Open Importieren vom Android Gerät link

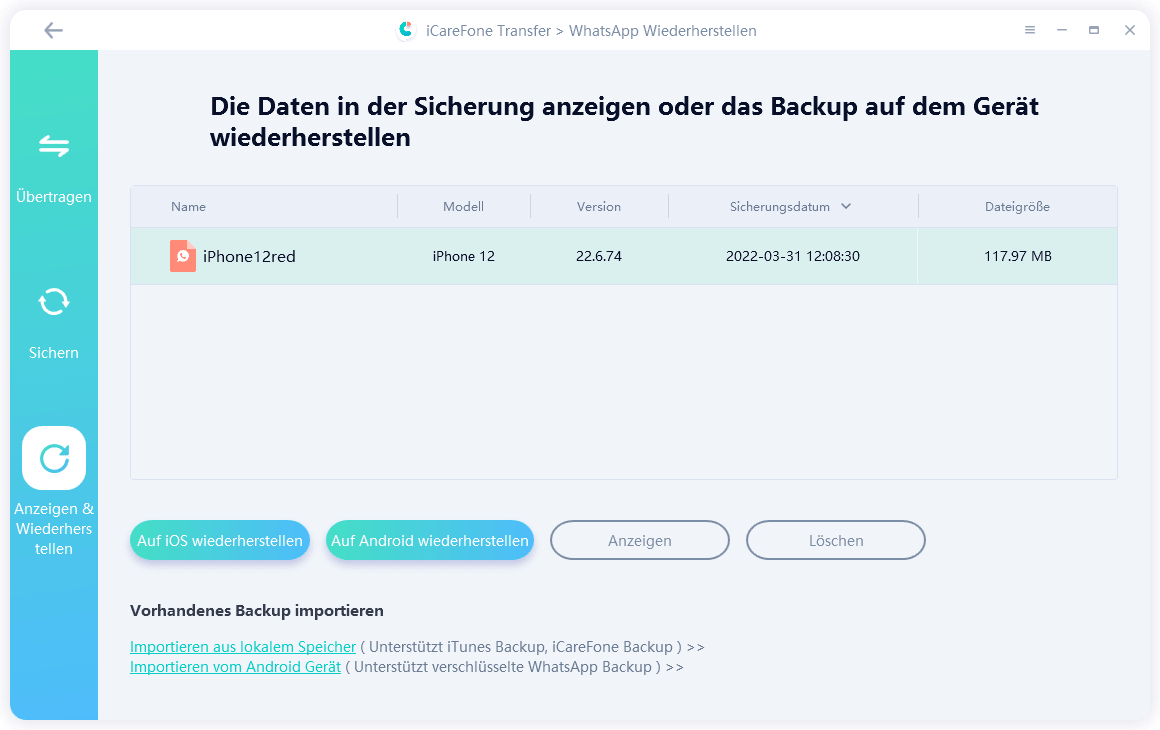tap(235, 667)
